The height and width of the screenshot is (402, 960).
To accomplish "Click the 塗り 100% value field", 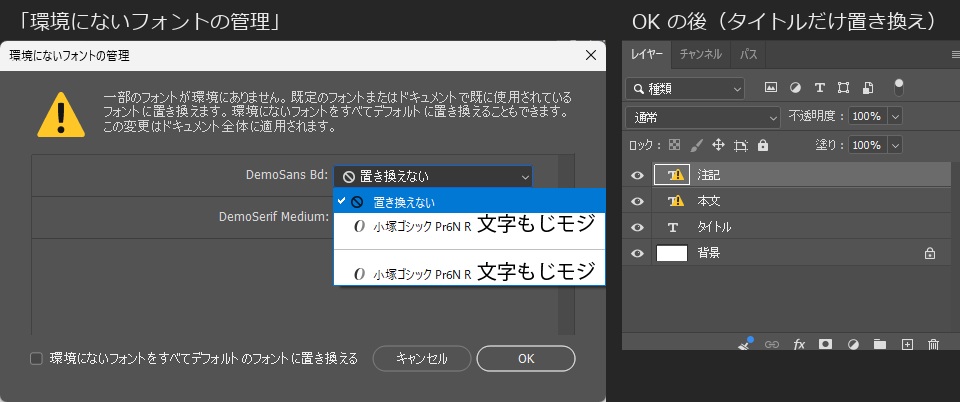I will (x=868, y=145).
